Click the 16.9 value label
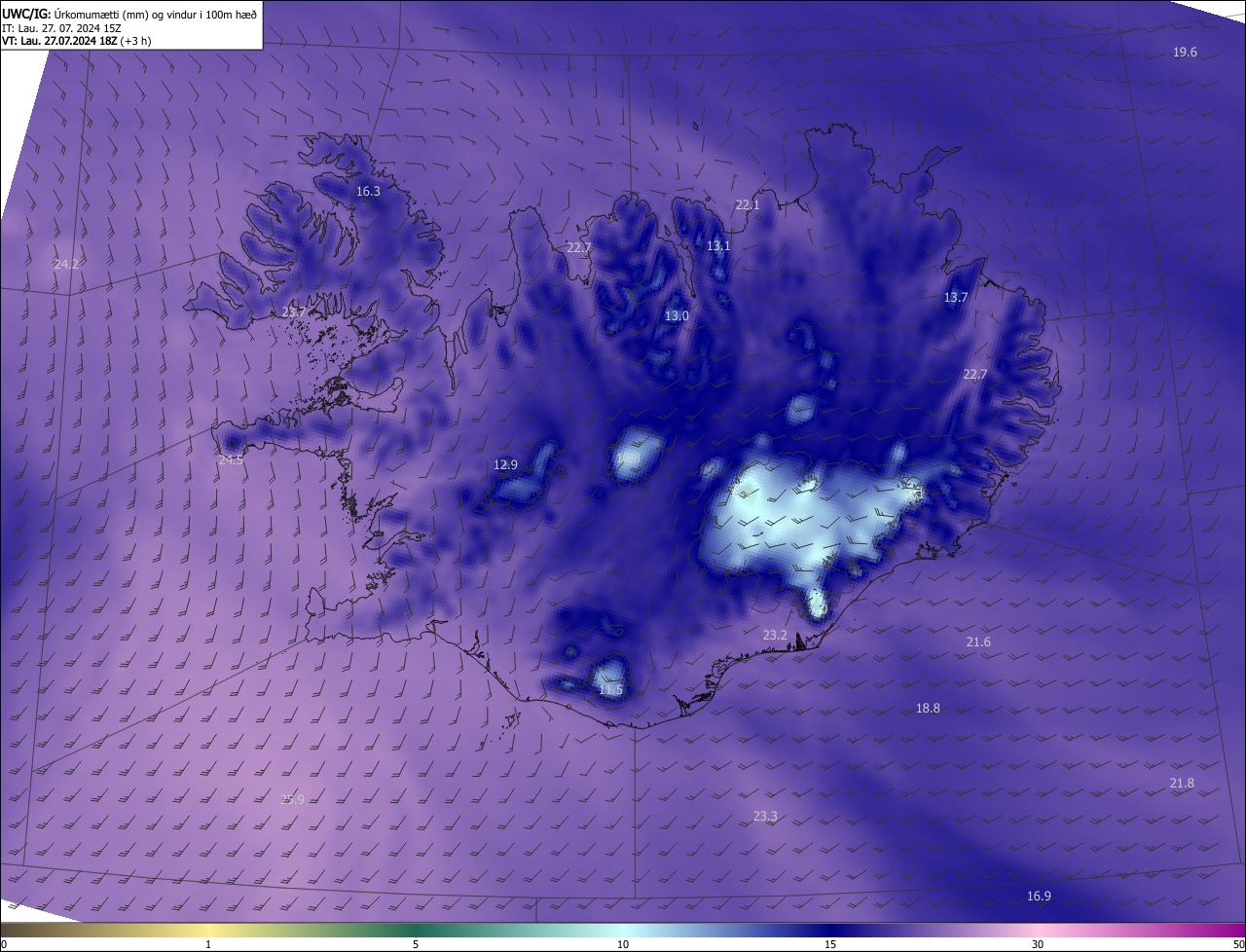This screenshot has width=1246, height=952. (x=1039, y=897)
